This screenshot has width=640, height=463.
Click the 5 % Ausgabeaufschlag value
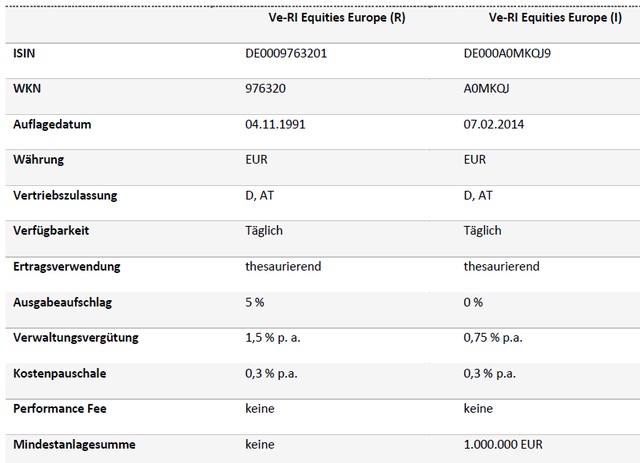point(254,302)
